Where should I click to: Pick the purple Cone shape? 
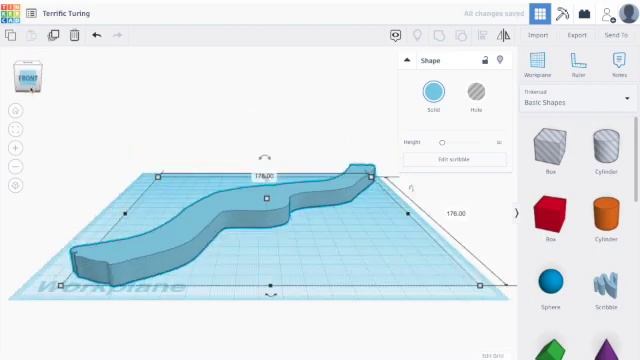[x=606, y=349]
